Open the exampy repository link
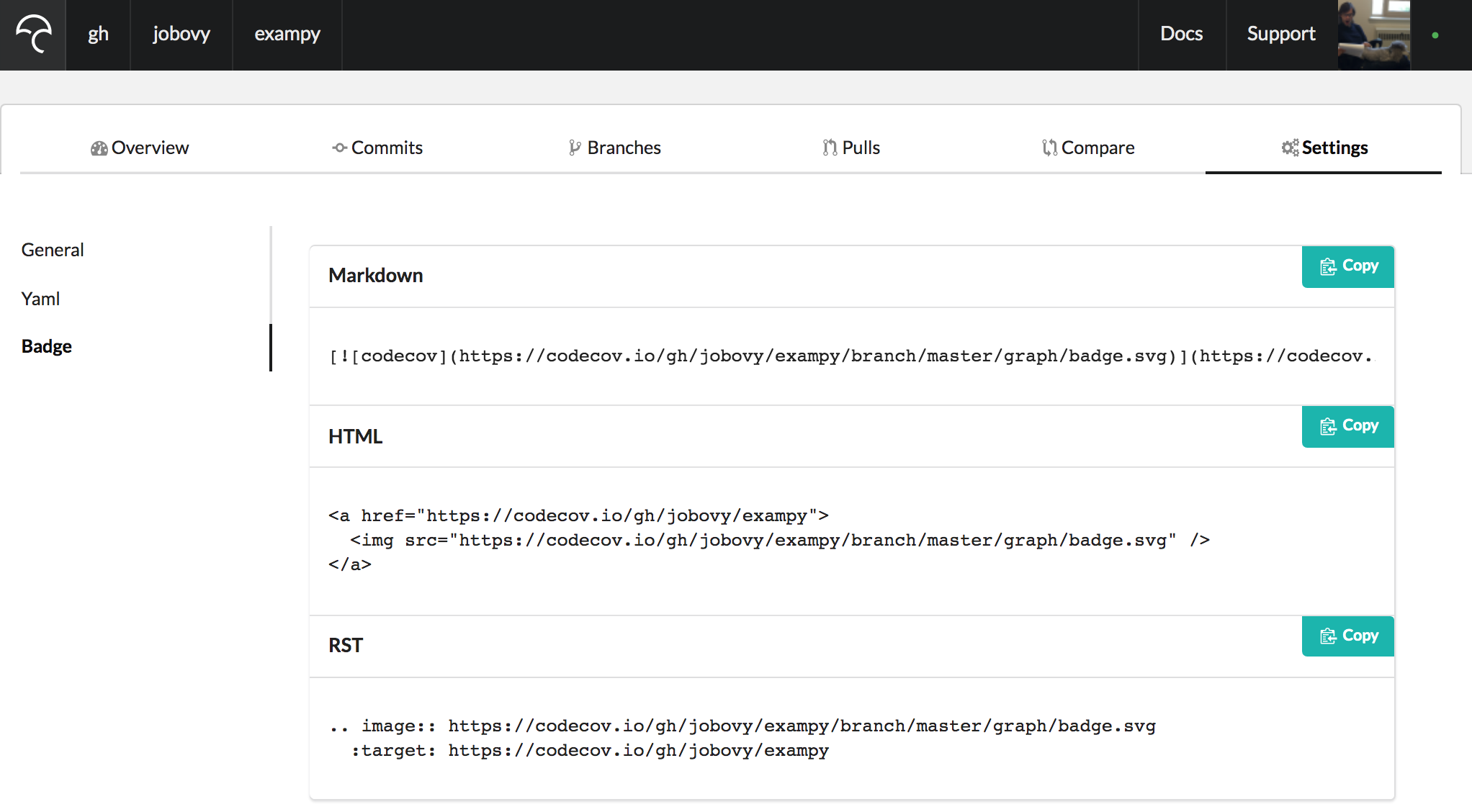The height and width of the screenshot is (812, 1472). 287,34
